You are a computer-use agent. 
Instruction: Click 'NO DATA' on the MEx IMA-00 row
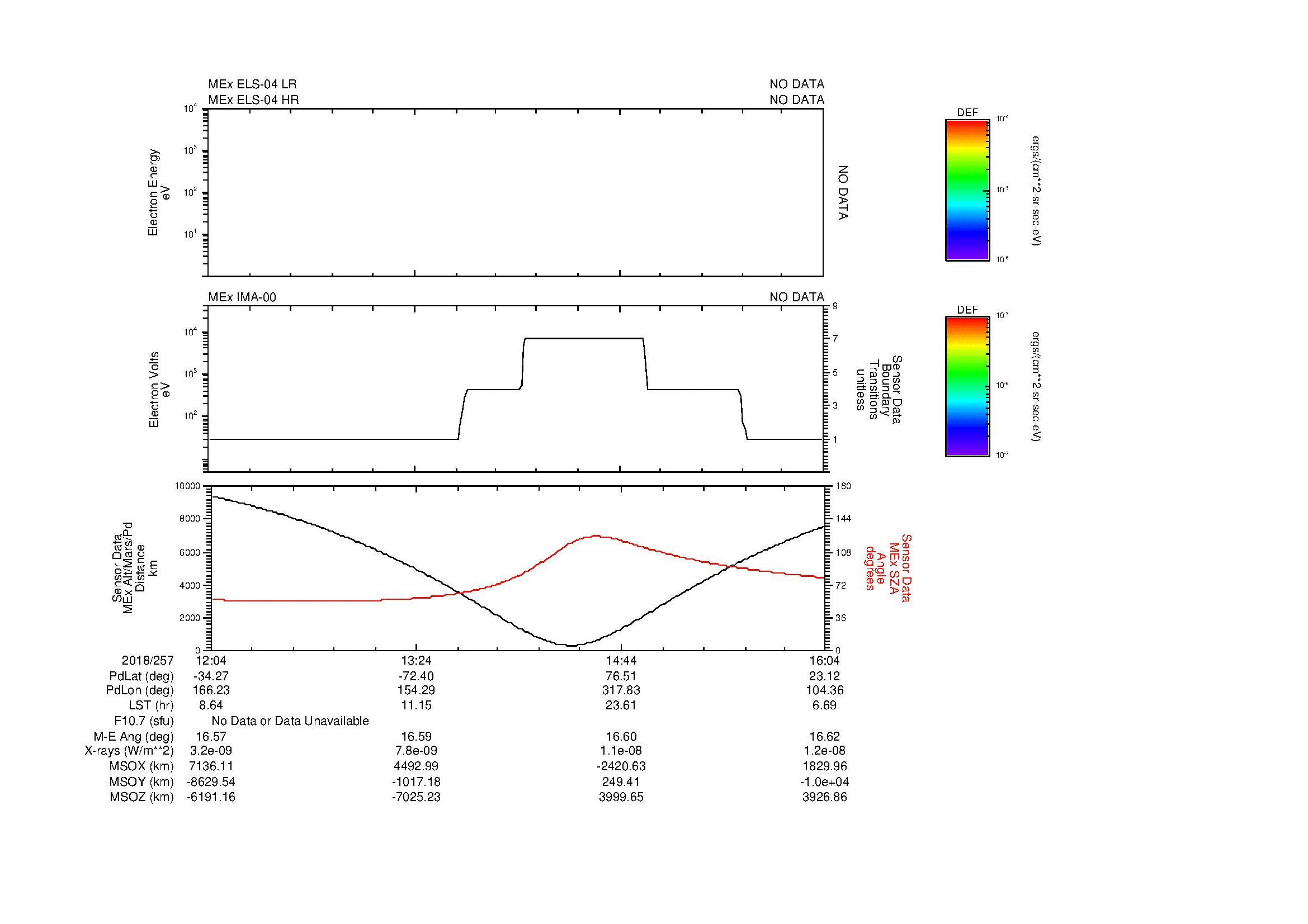point(796,297)
